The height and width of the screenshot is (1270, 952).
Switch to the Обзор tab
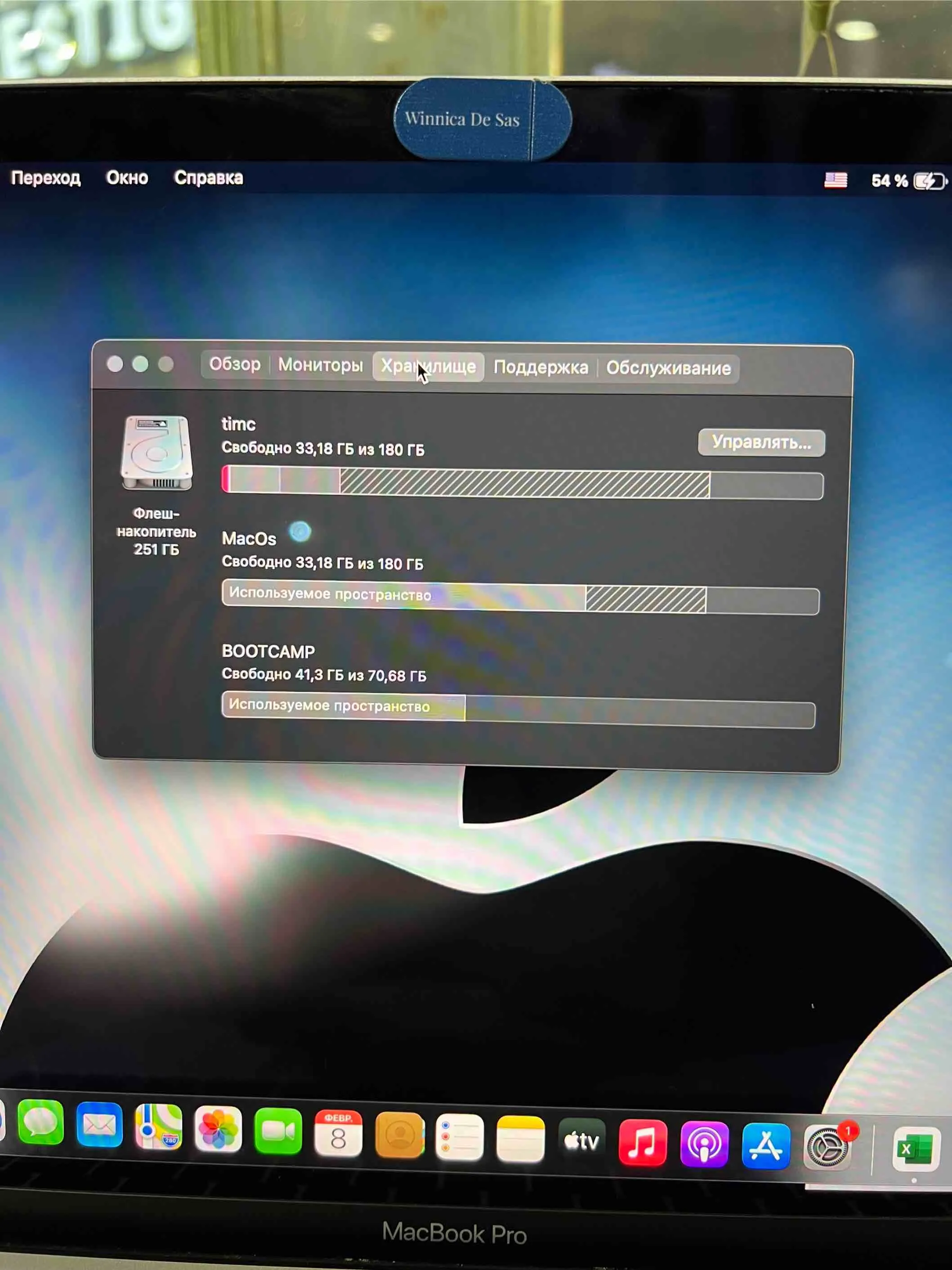pyautogui.click(x=234, y=364)
